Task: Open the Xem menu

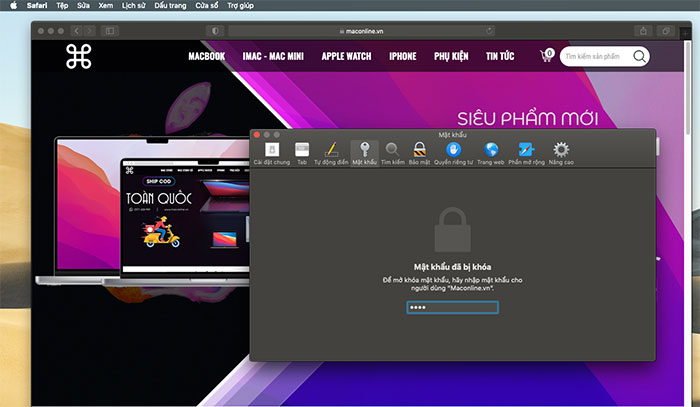Action: click(106, 5)
